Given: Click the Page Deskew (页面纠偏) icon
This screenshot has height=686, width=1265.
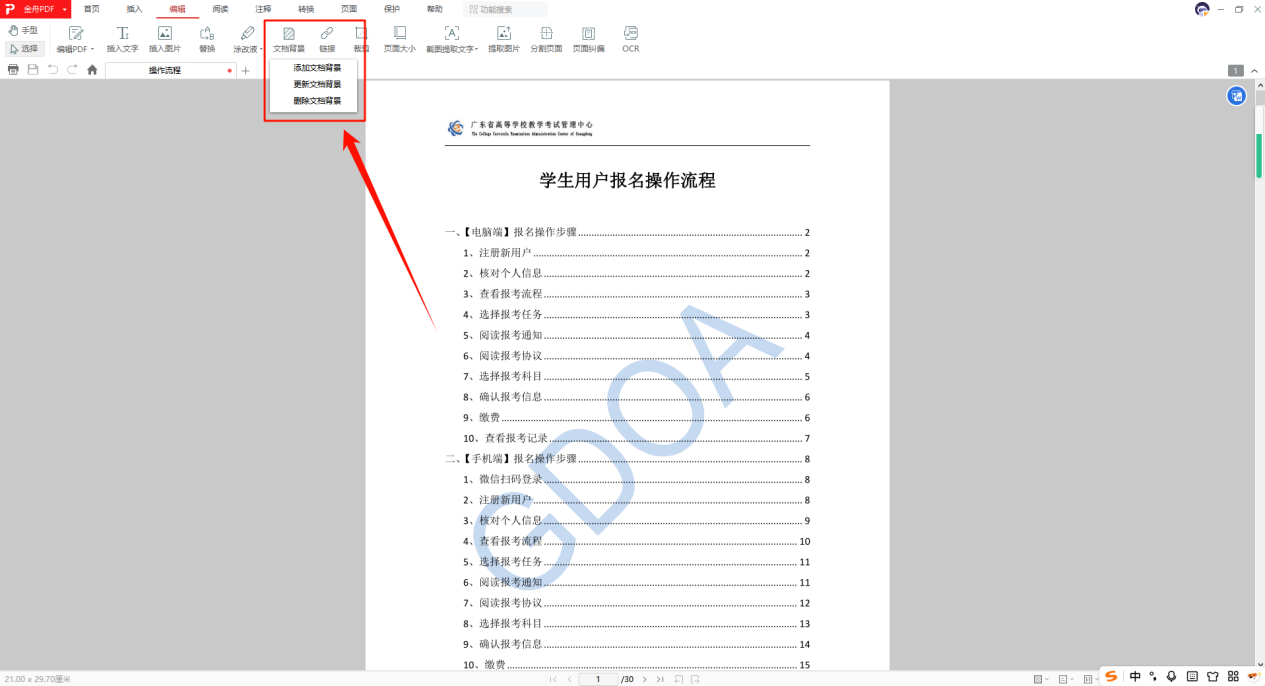Looking at the screenshot, I should click(589, 38).
